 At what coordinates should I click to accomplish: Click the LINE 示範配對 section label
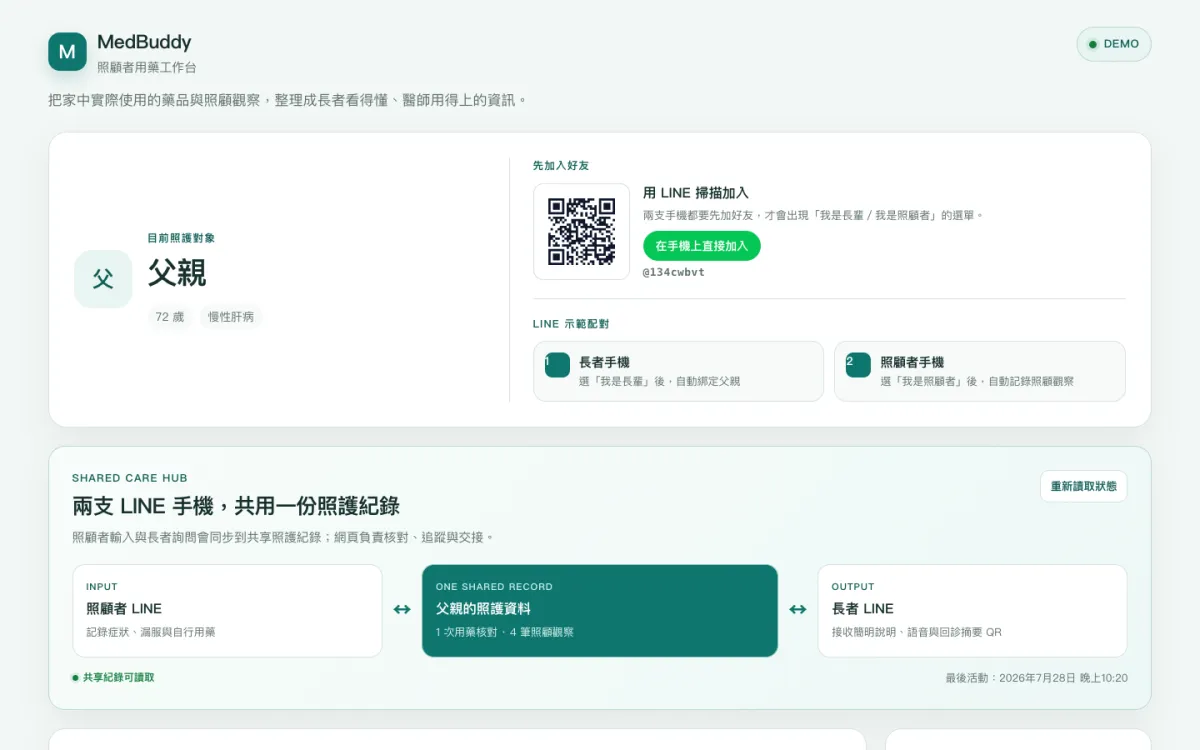point(571,324)
